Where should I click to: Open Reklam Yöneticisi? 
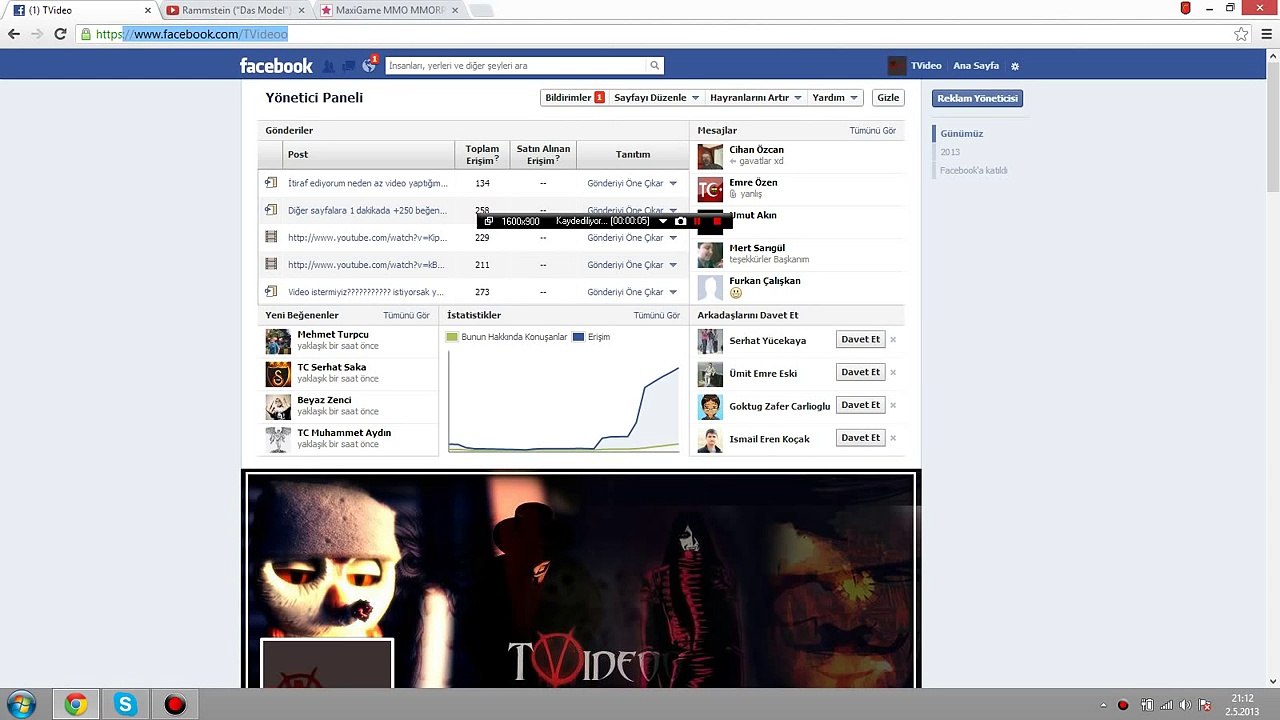tap(977, 99)
